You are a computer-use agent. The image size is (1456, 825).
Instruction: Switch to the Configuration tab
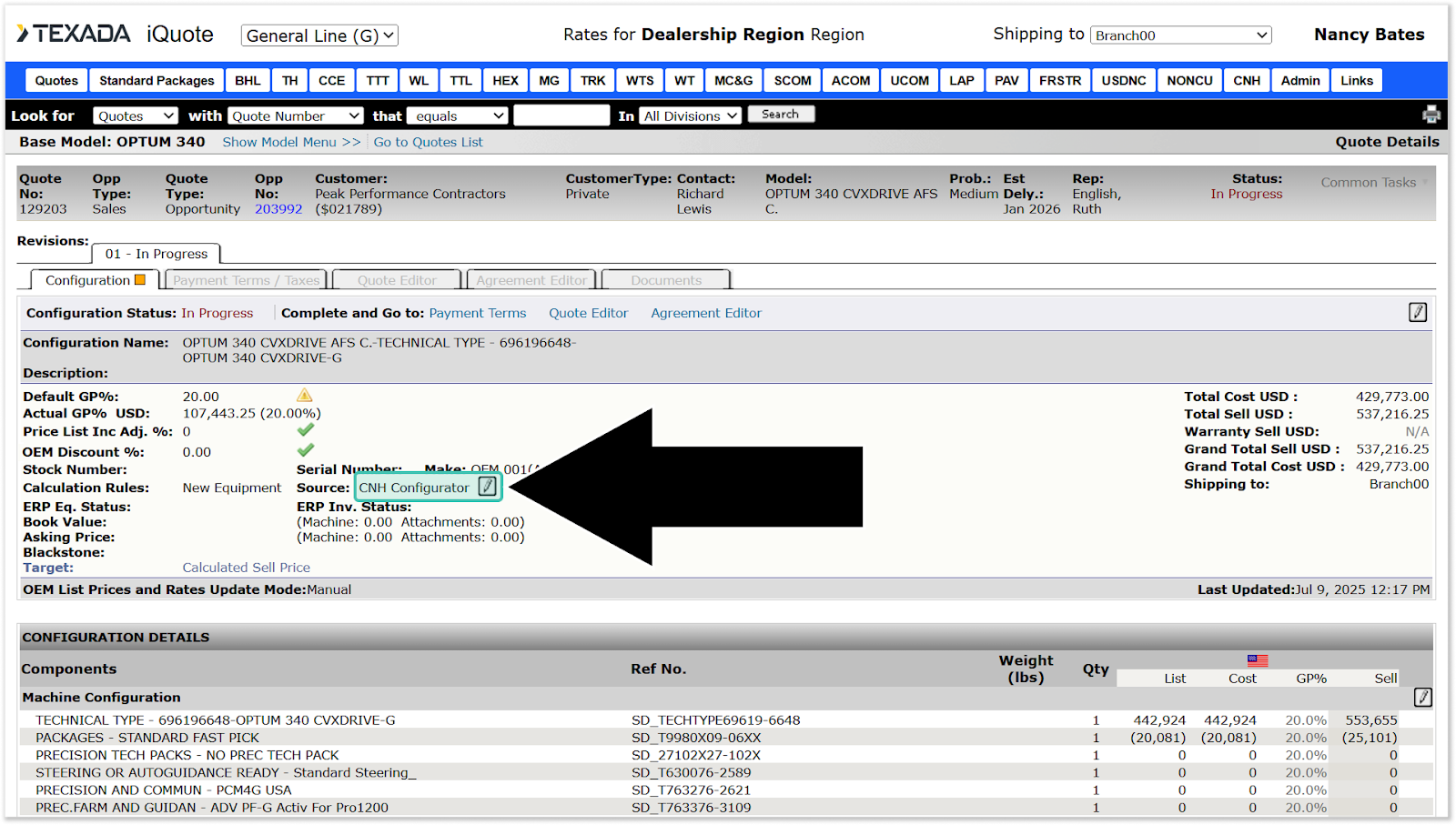click(x=95, y=280)
